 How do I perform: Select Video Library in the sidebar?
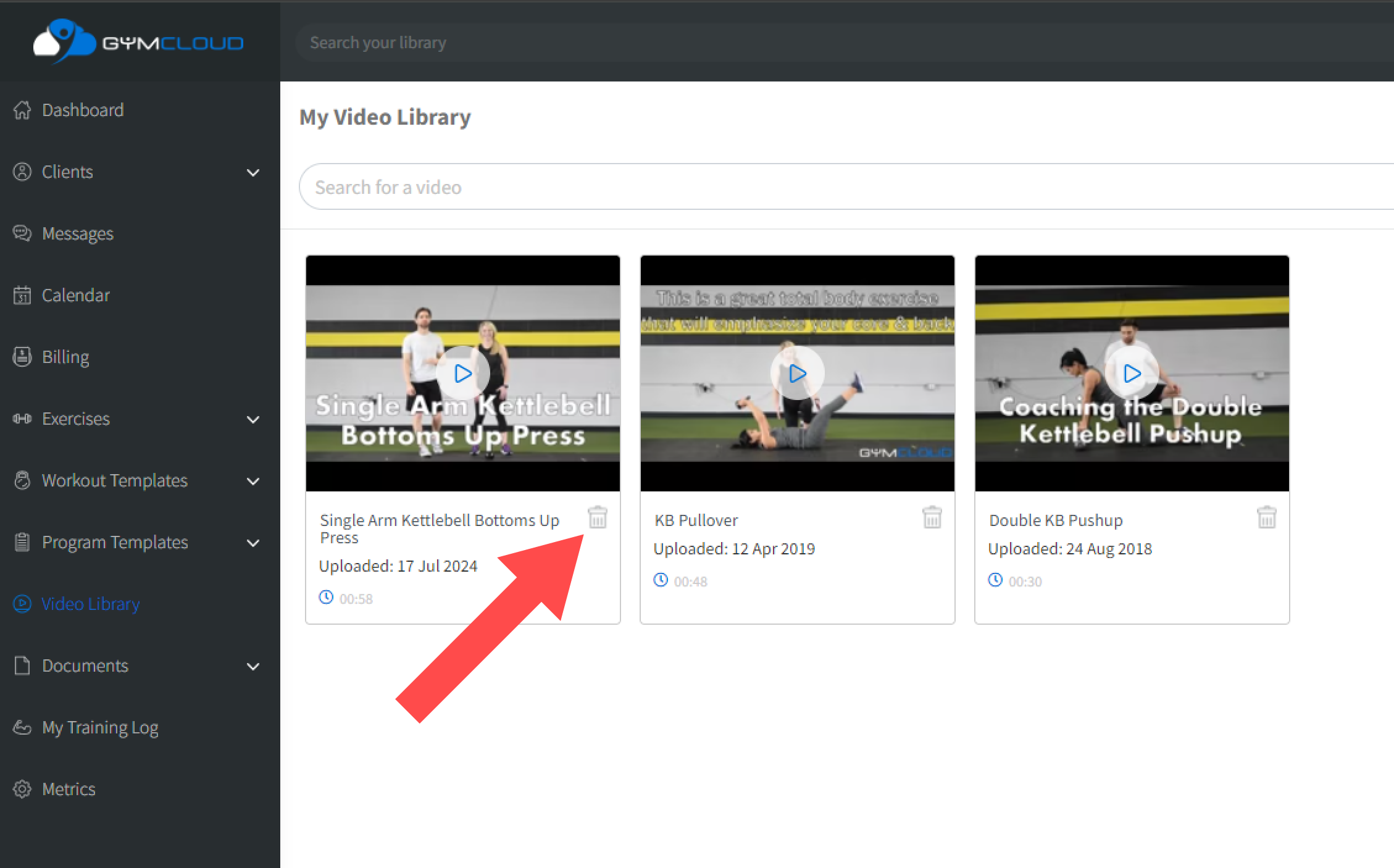click(x=90, y=604)
